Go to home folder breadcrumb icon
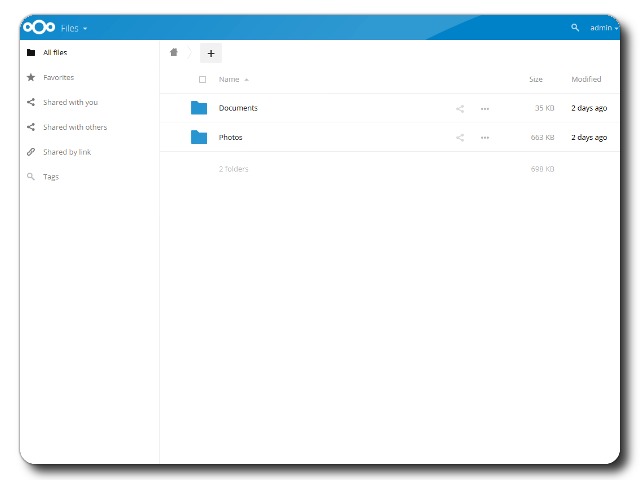The width and height of the screenshot is (640, 480). click(x=174, y=53)
